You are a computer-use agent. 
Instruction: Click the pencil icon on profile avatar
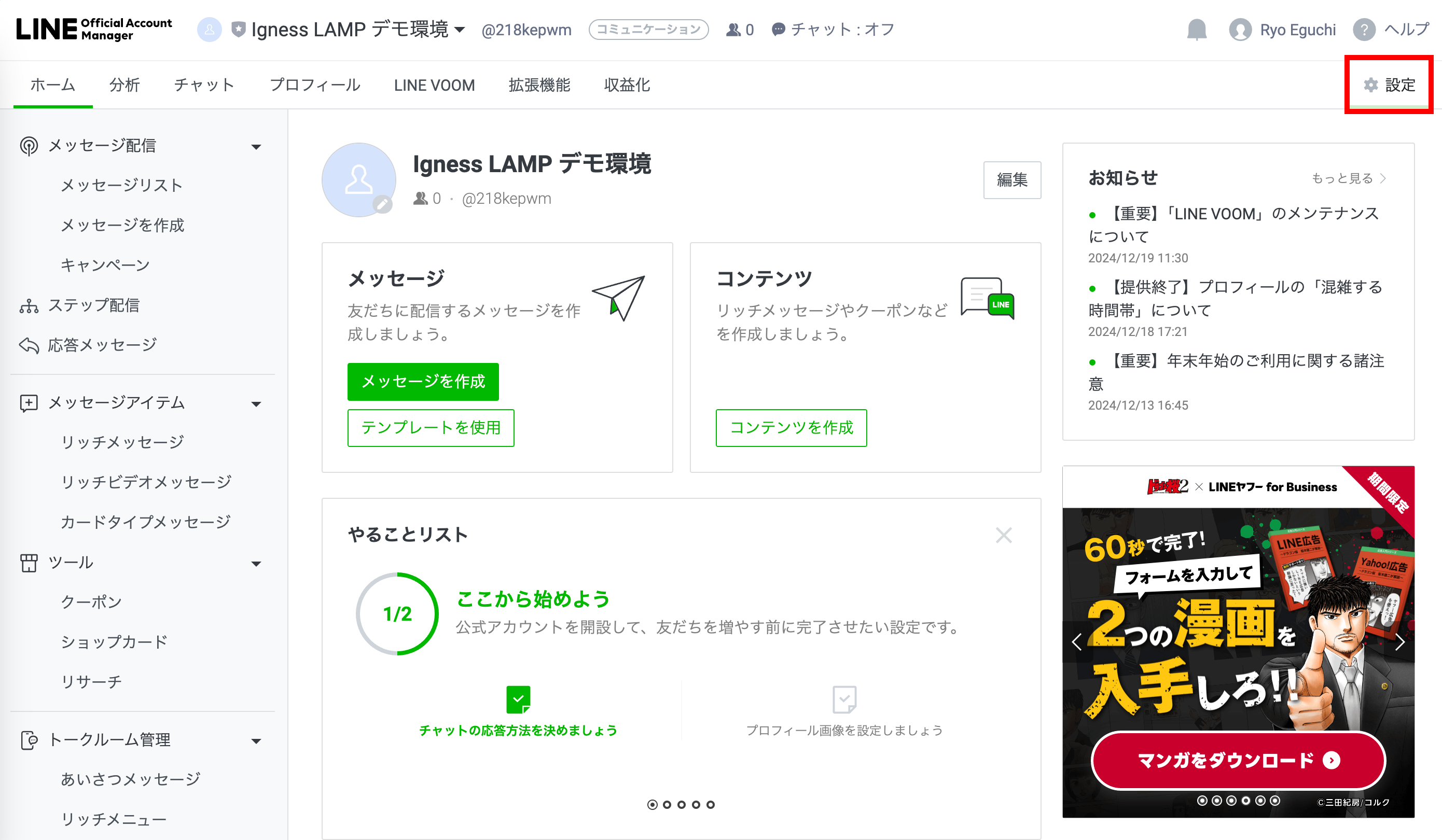coord(382,204)
